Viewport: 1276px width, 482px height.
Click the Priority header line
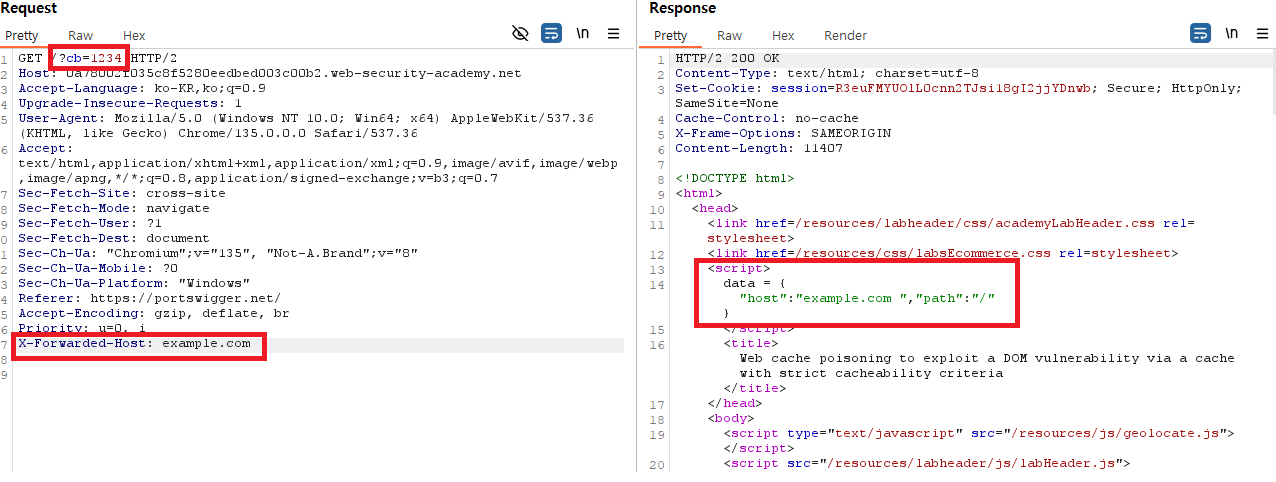82,328
